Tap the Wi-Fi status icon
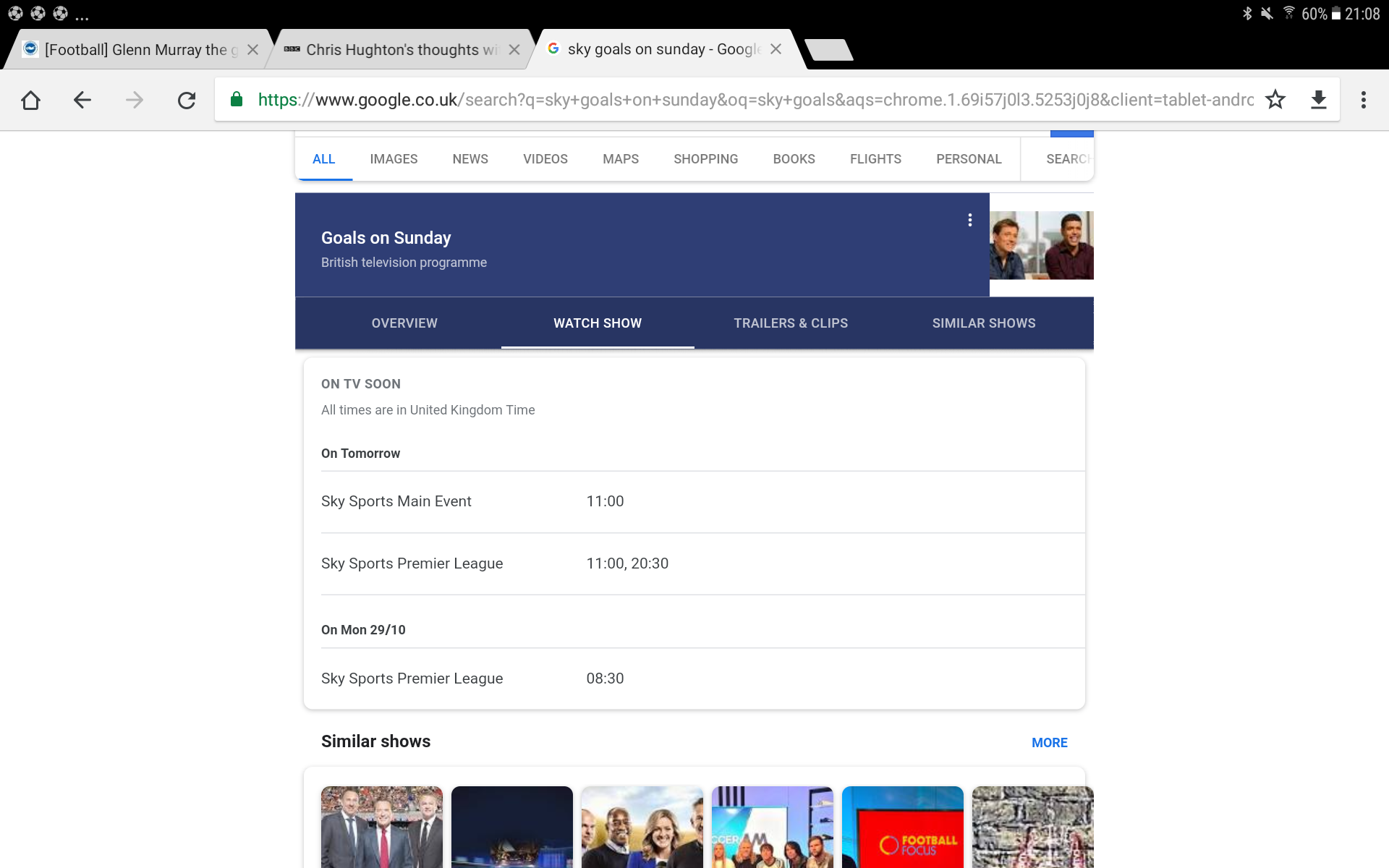 tap(1289, 13)
